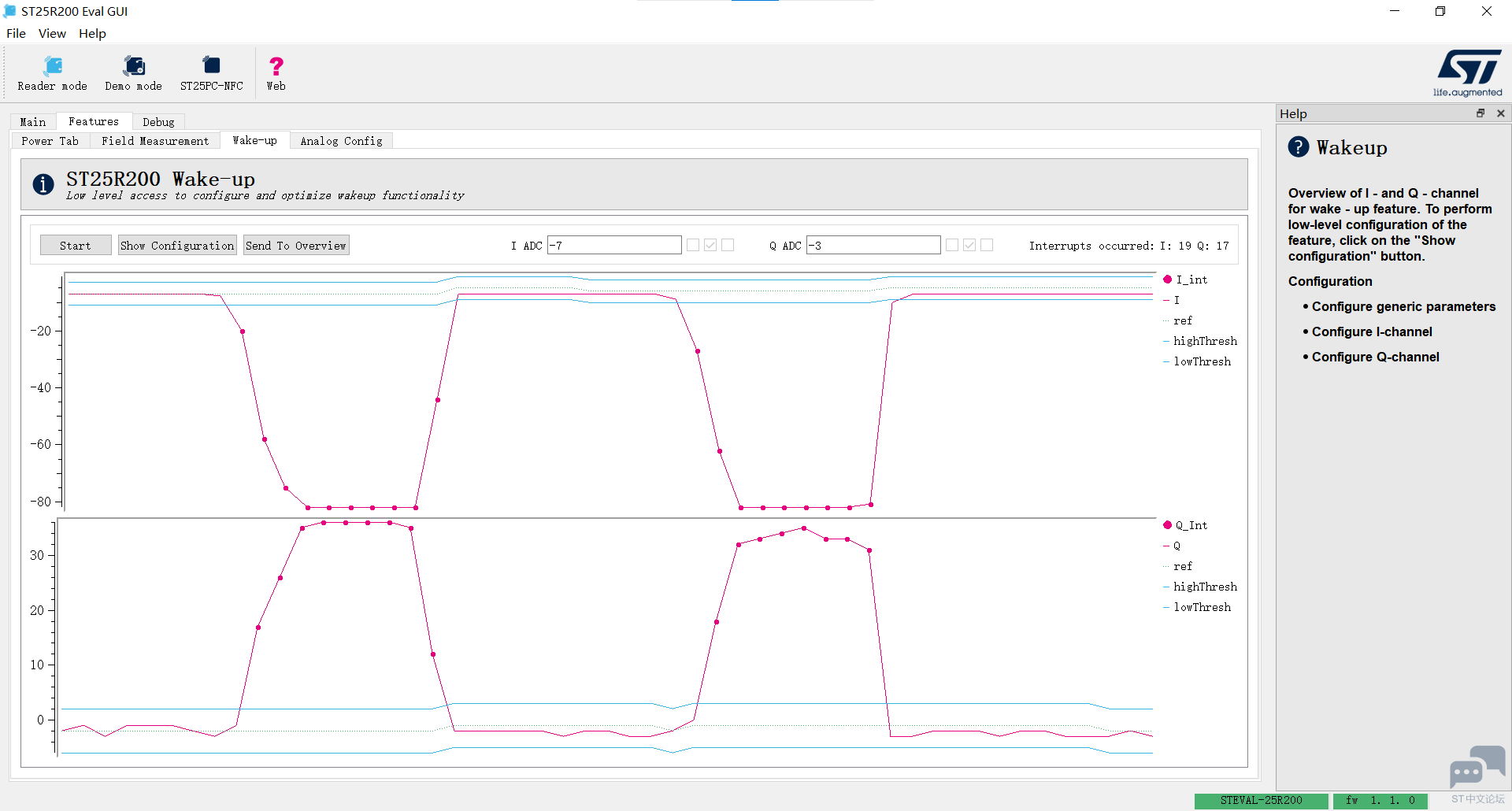Select the Wake-up tab
This screenshot has width=1512, height=811.
(x=254, y=140)
